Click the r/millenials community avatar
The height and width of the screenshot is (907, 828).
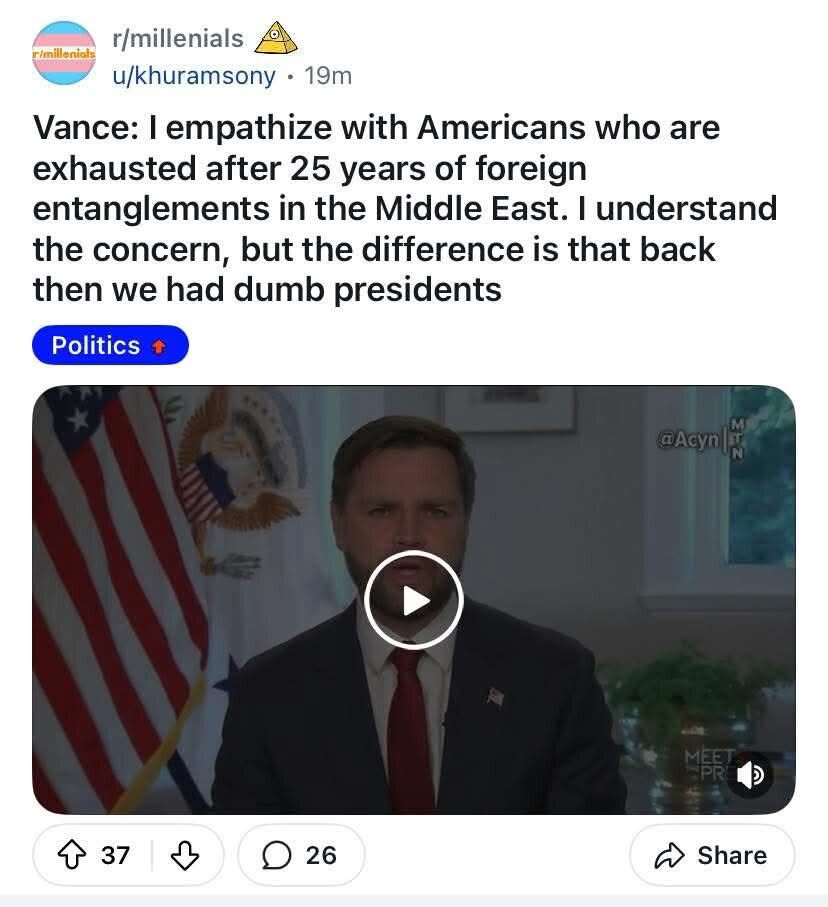64,53
